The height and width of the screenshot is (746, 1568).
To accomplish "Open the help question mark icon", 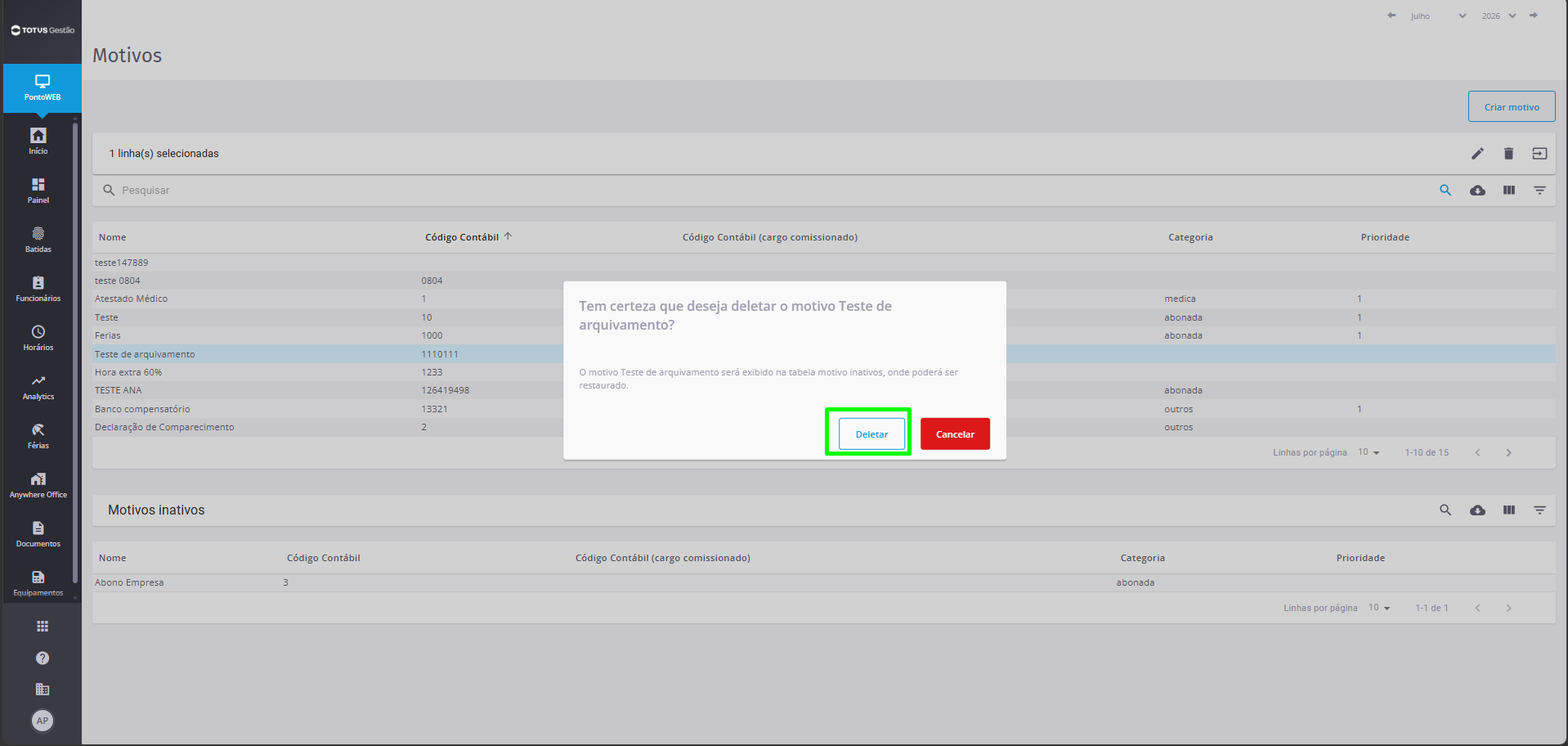I will (x=43, y=658).
